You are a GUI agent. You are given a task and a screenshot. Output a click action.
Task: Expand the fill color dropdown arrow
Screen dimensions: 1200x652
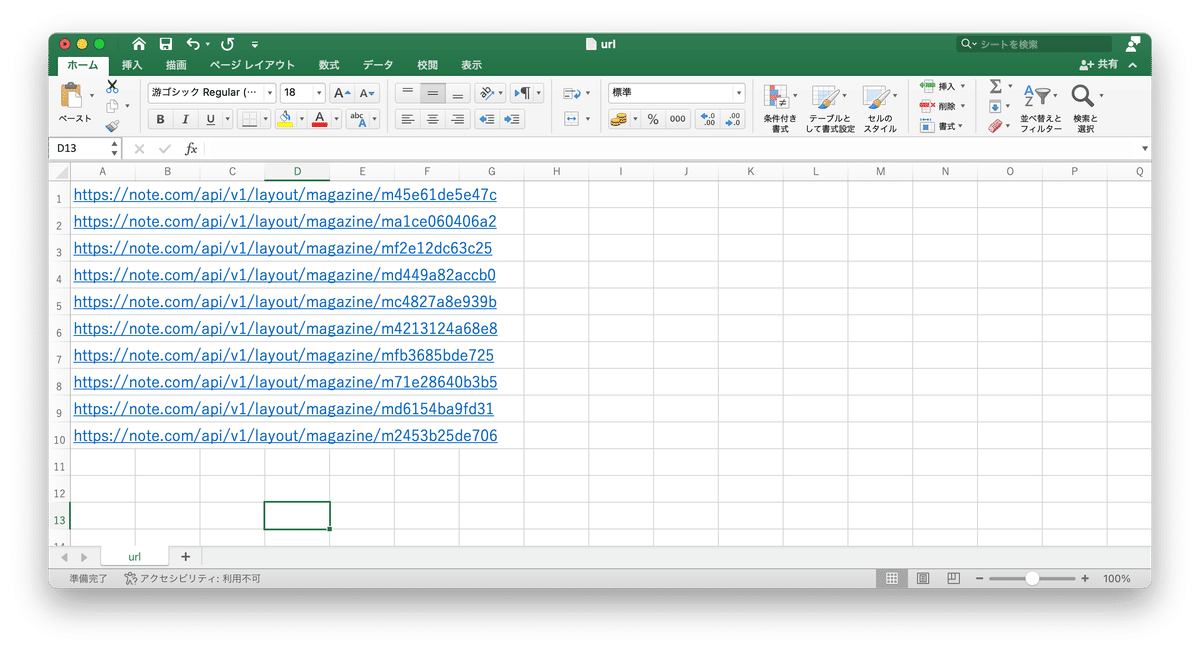point(301,119)
